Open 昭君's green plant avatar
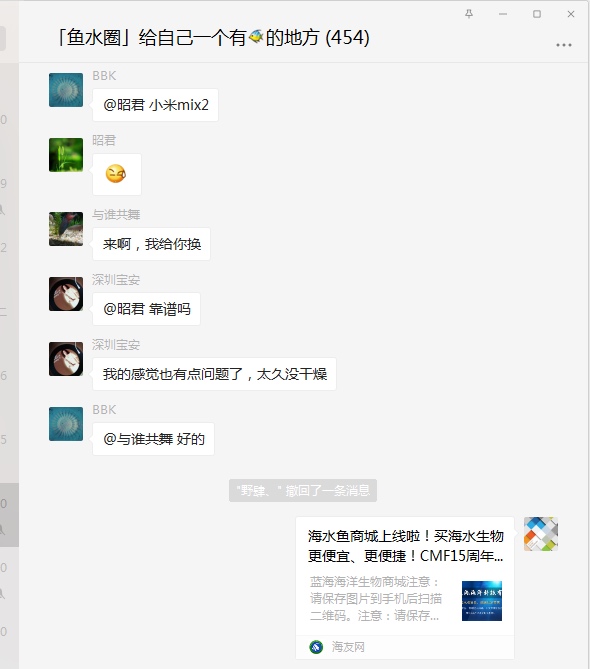Screen dimensions: 590x669 click(x=66, y=154)
